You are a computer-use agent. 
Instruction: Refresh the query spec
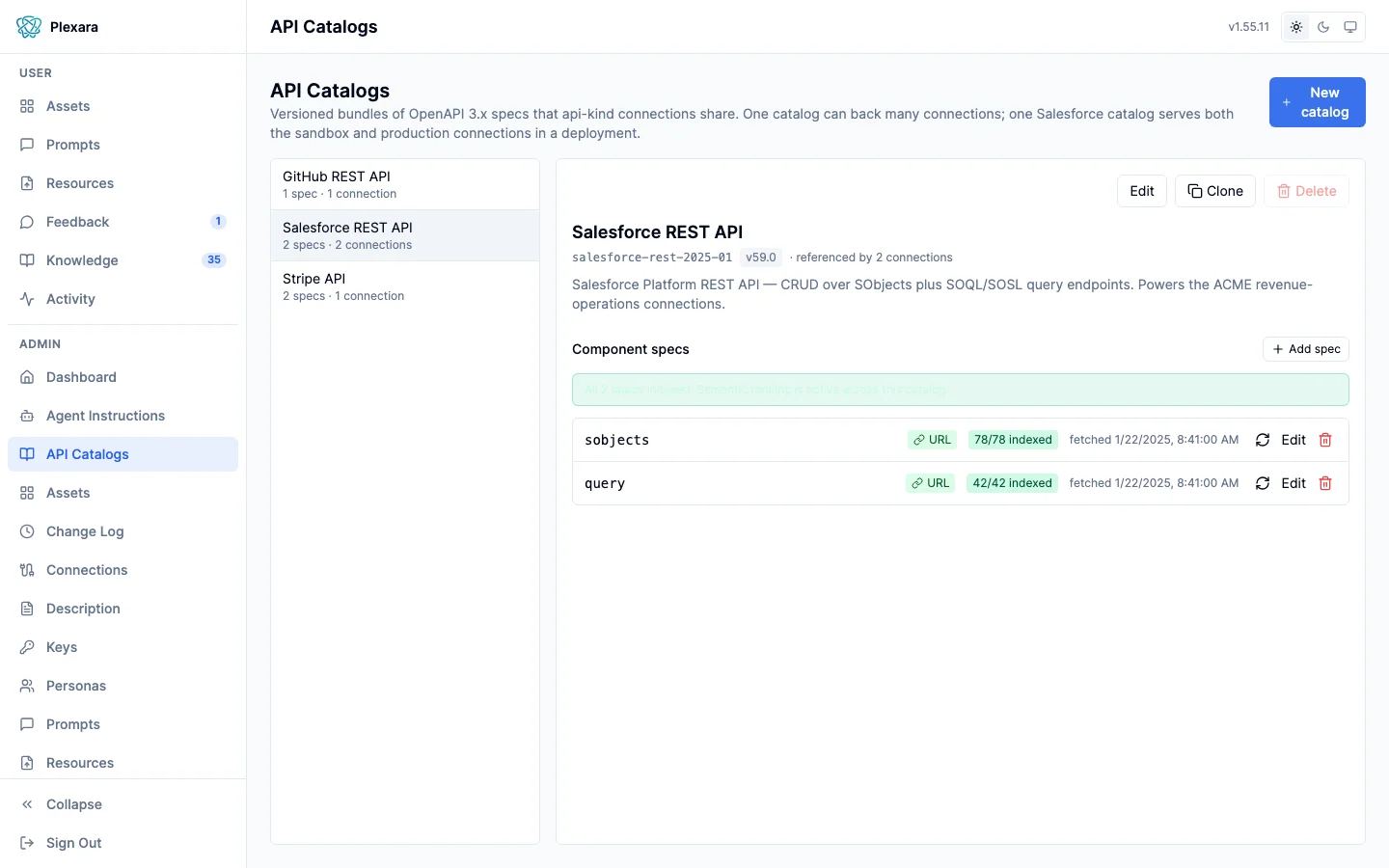click(1263, 483)
